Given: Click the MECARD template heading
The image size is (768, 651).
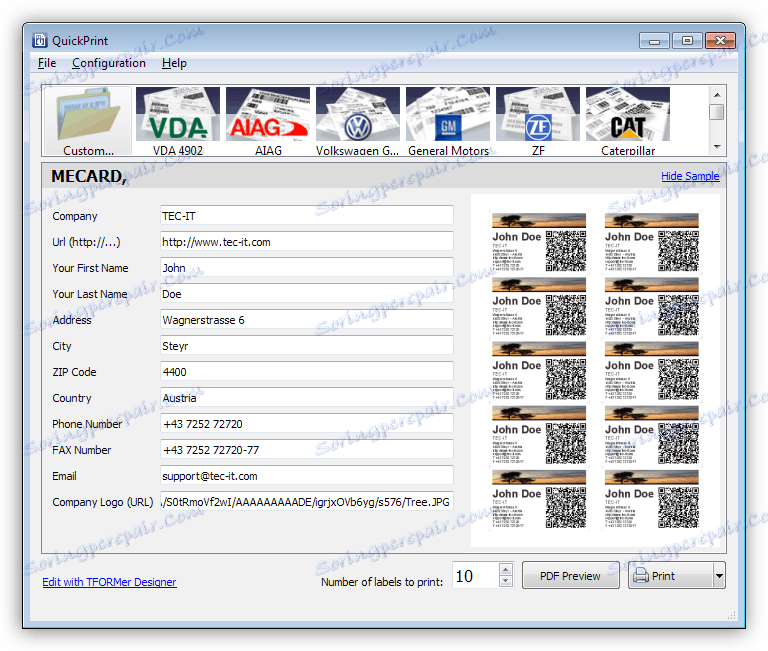Looking at the screenshot, I should [89, 176].
